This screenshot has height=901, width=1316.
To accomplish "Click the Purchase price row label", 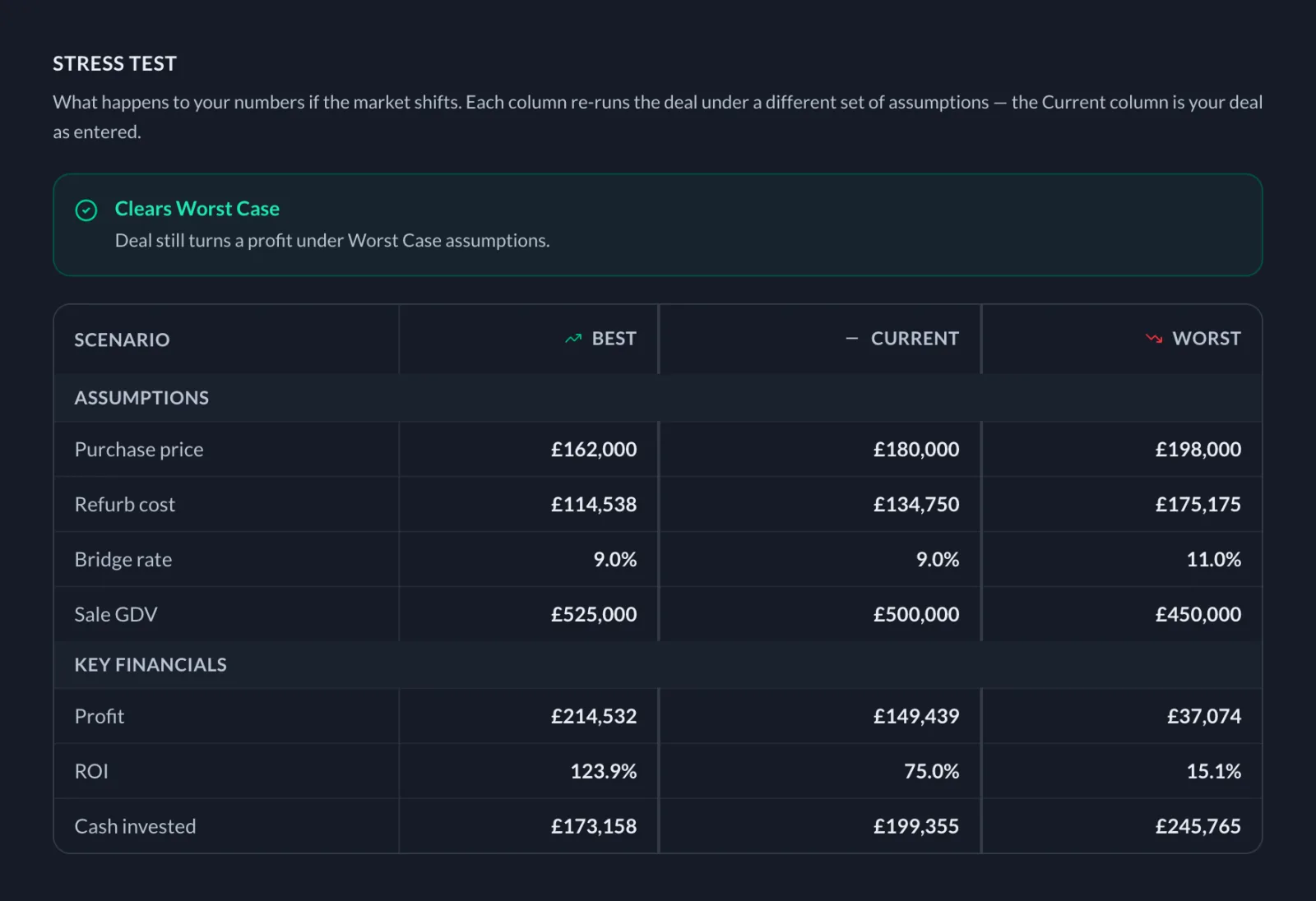I will click(x=139, y=450).
